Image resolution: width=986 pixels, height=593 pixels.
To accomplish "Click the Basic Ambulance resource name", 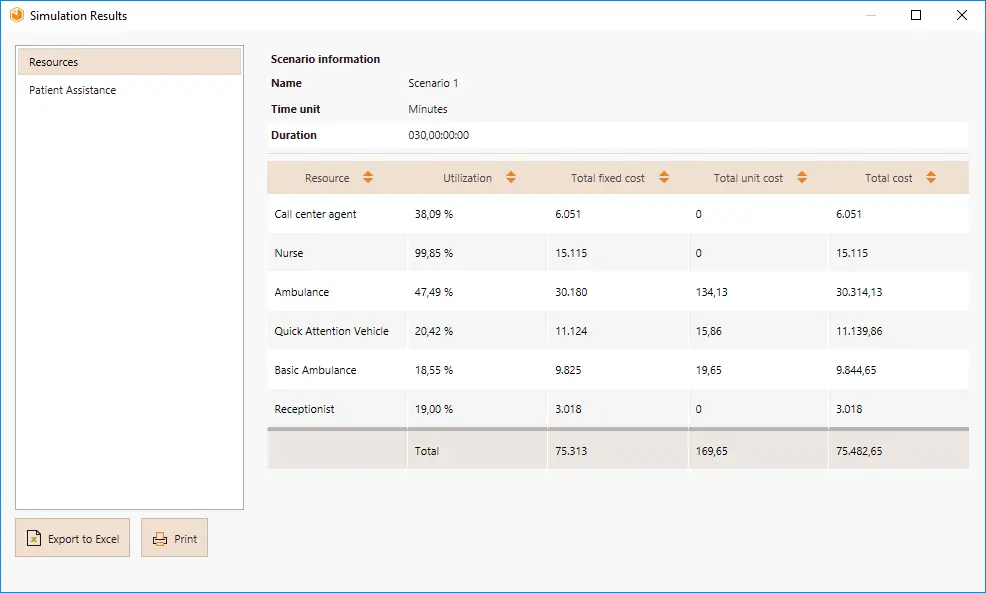I will point(315,370).
